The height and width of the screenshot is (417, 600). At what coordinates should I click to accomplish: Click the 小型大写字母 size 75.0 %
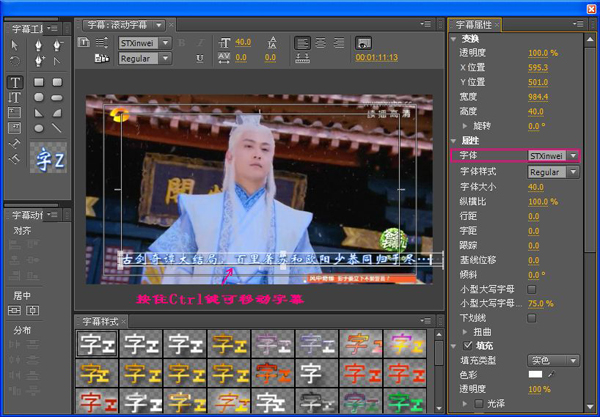point(541,303)
